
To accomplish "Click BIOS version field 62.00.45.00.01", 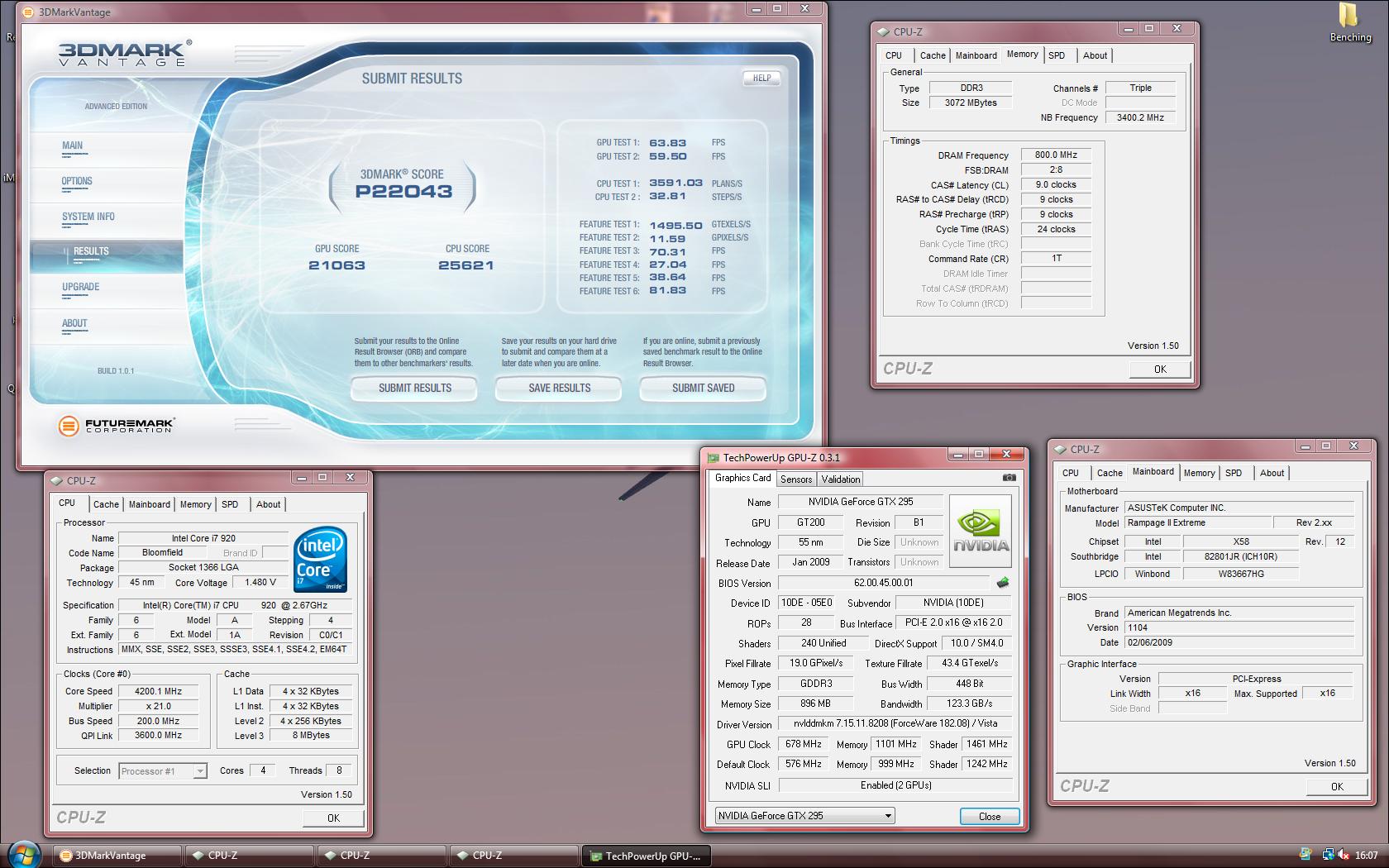I will (x=883, y=583).
